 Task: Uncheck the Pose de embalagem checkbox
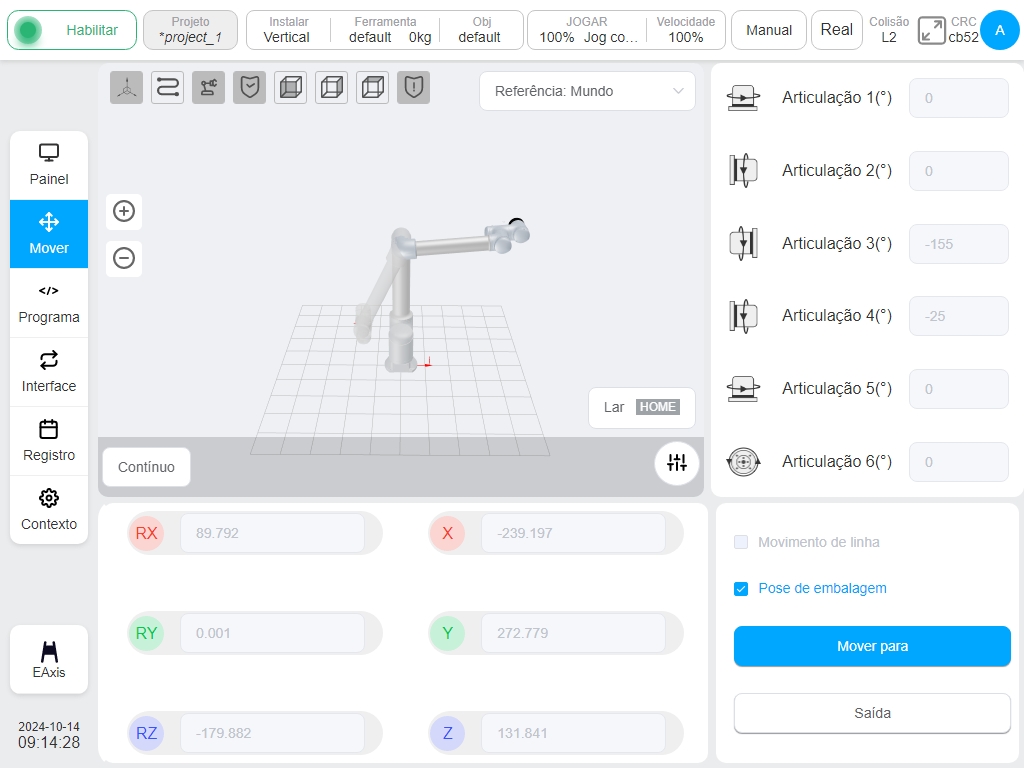tap(741, 589)
